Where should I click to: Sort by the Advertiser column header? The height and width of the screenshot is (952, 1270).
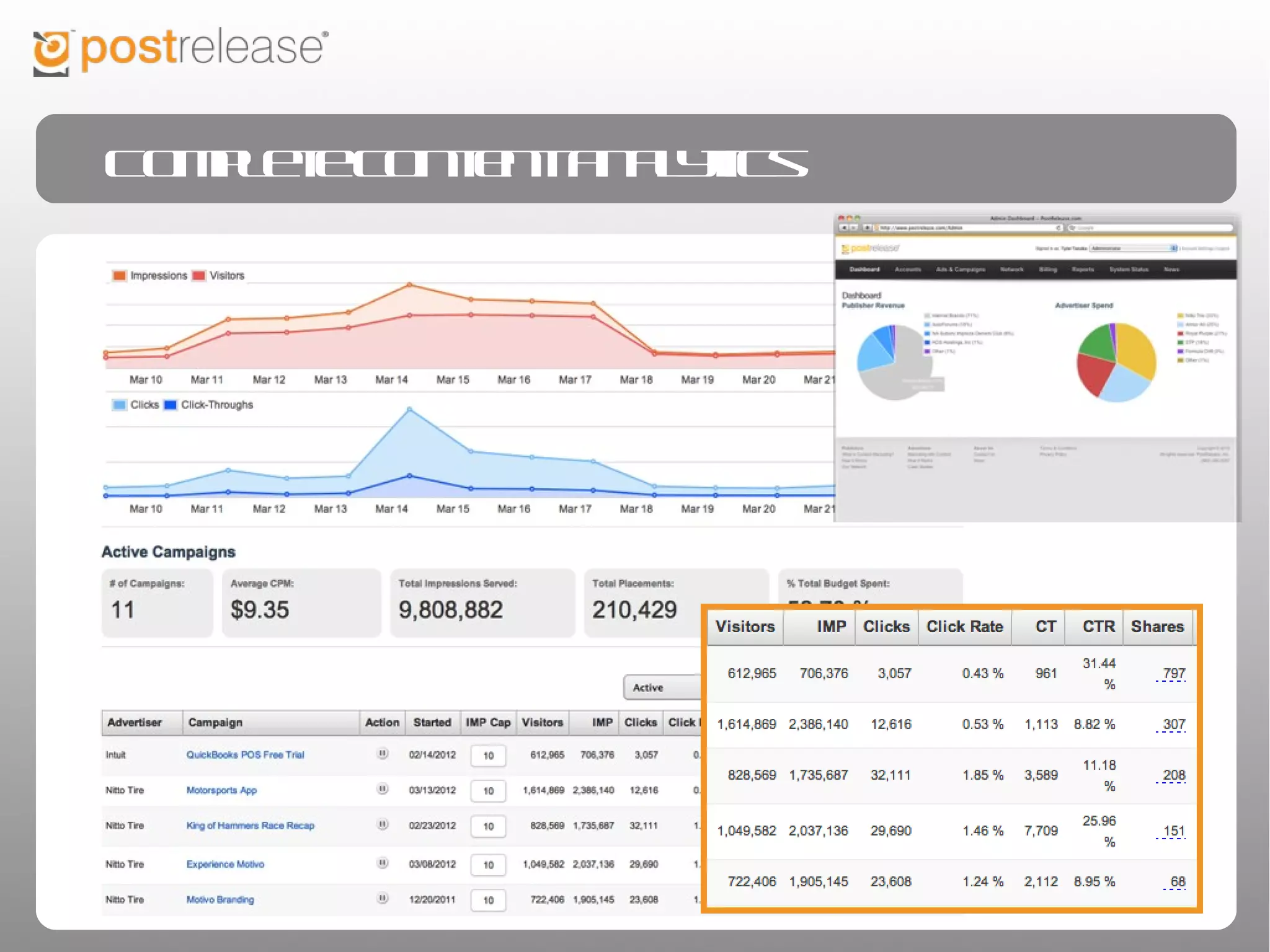(142, 723)
